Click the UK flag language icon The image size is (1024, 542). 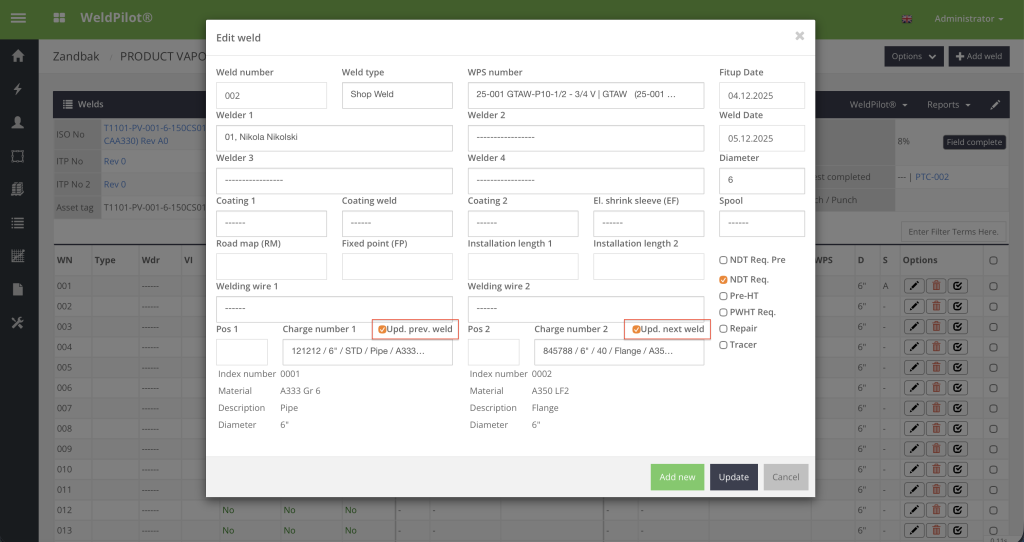tap(907, 19)
